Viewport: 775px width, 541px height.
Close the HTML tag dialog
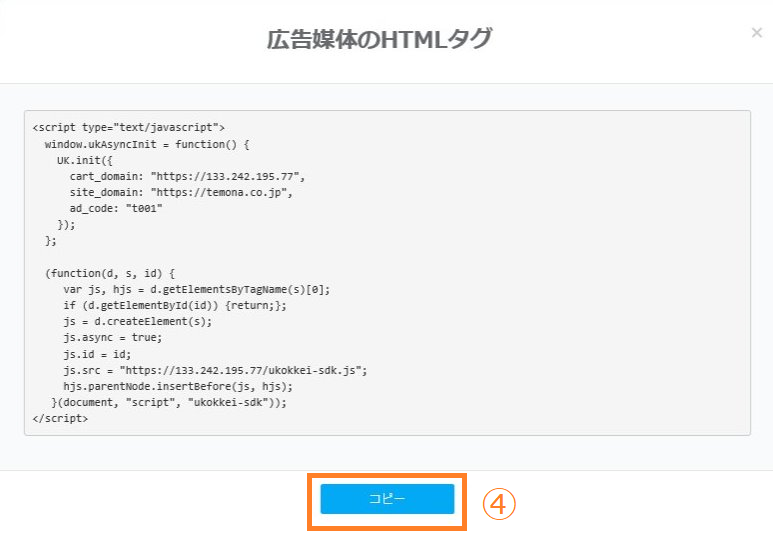756,33
